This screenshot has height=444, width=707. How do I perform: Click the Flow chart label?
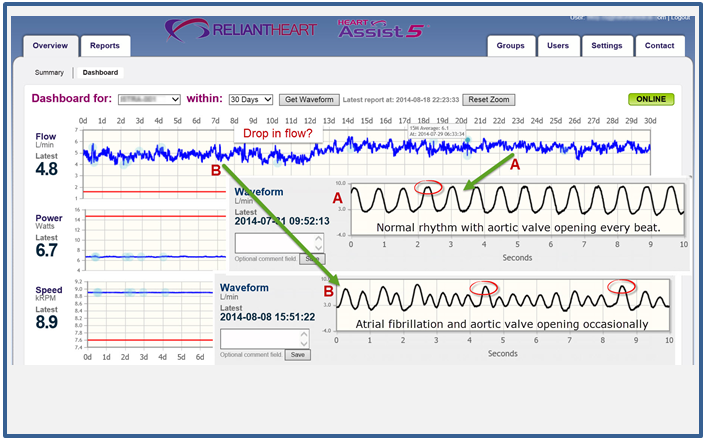[46, 137]
